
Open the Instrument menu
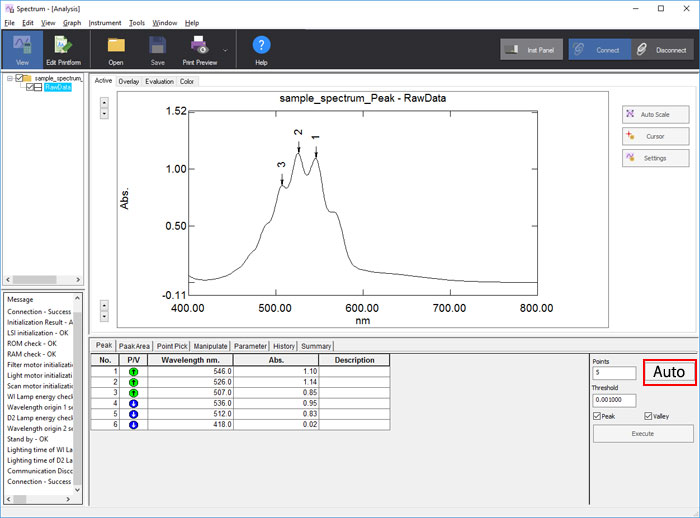105,22
